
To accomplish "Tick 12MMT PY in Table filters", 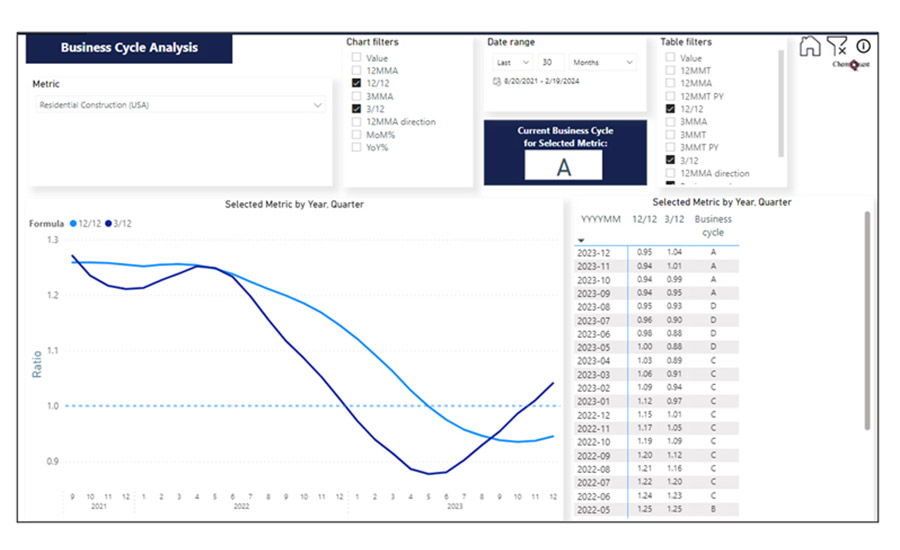I will point(671,96).
